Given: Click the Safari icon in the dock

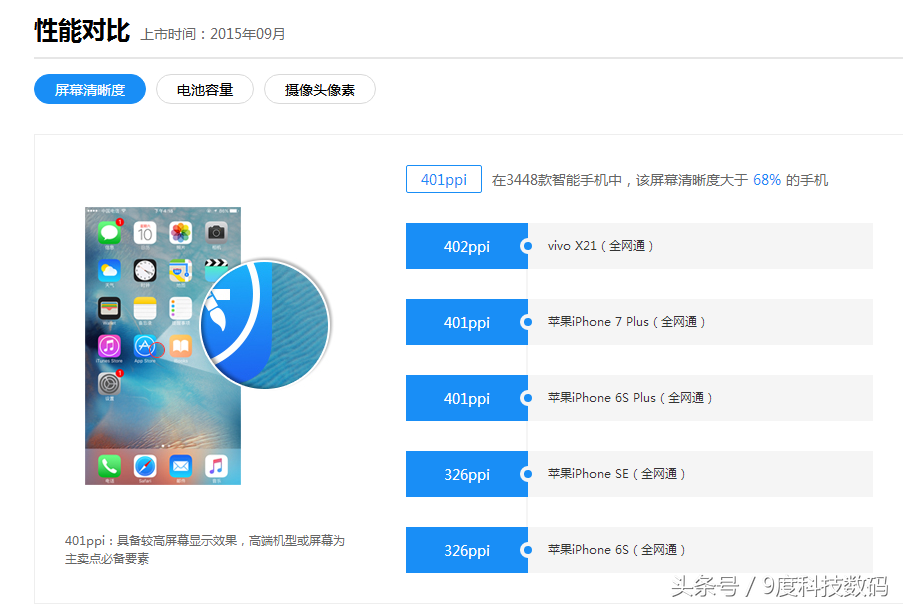Looking at the screenshot, I should tap(145, 465).
